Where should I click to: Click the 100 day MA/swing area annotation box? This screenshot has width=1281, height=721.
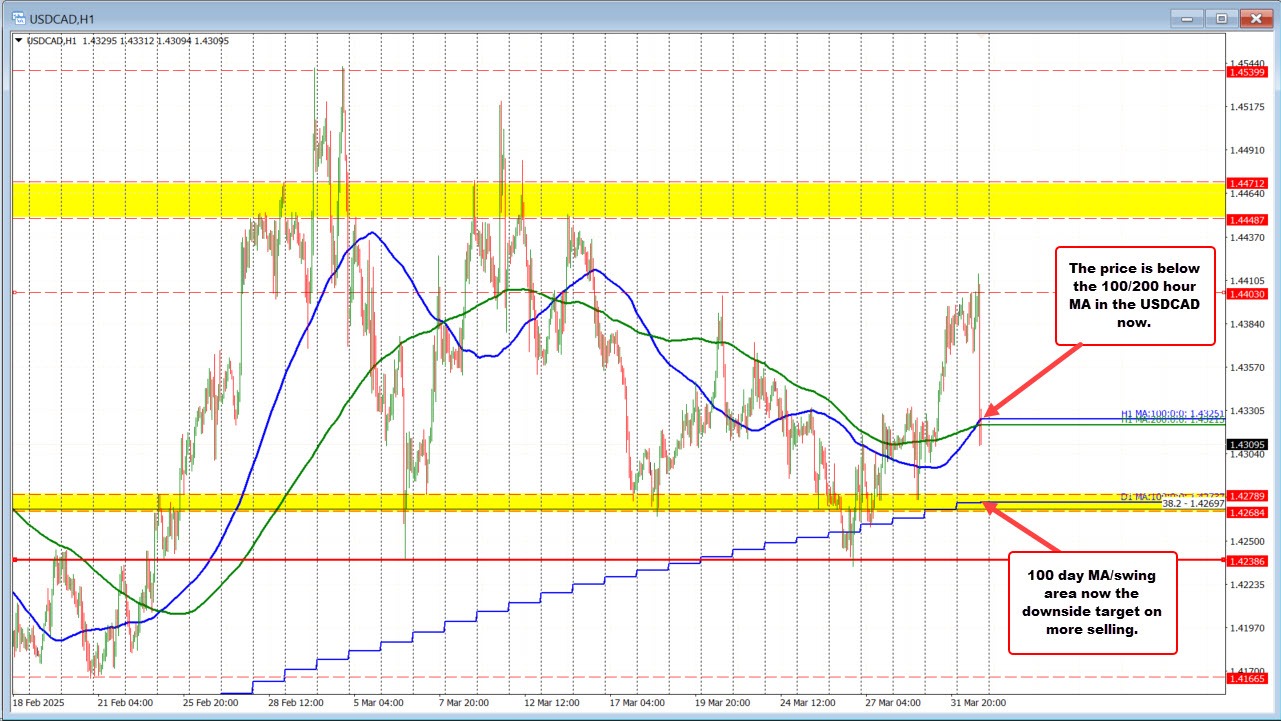pyautogui.click(x=1092, y=601)
